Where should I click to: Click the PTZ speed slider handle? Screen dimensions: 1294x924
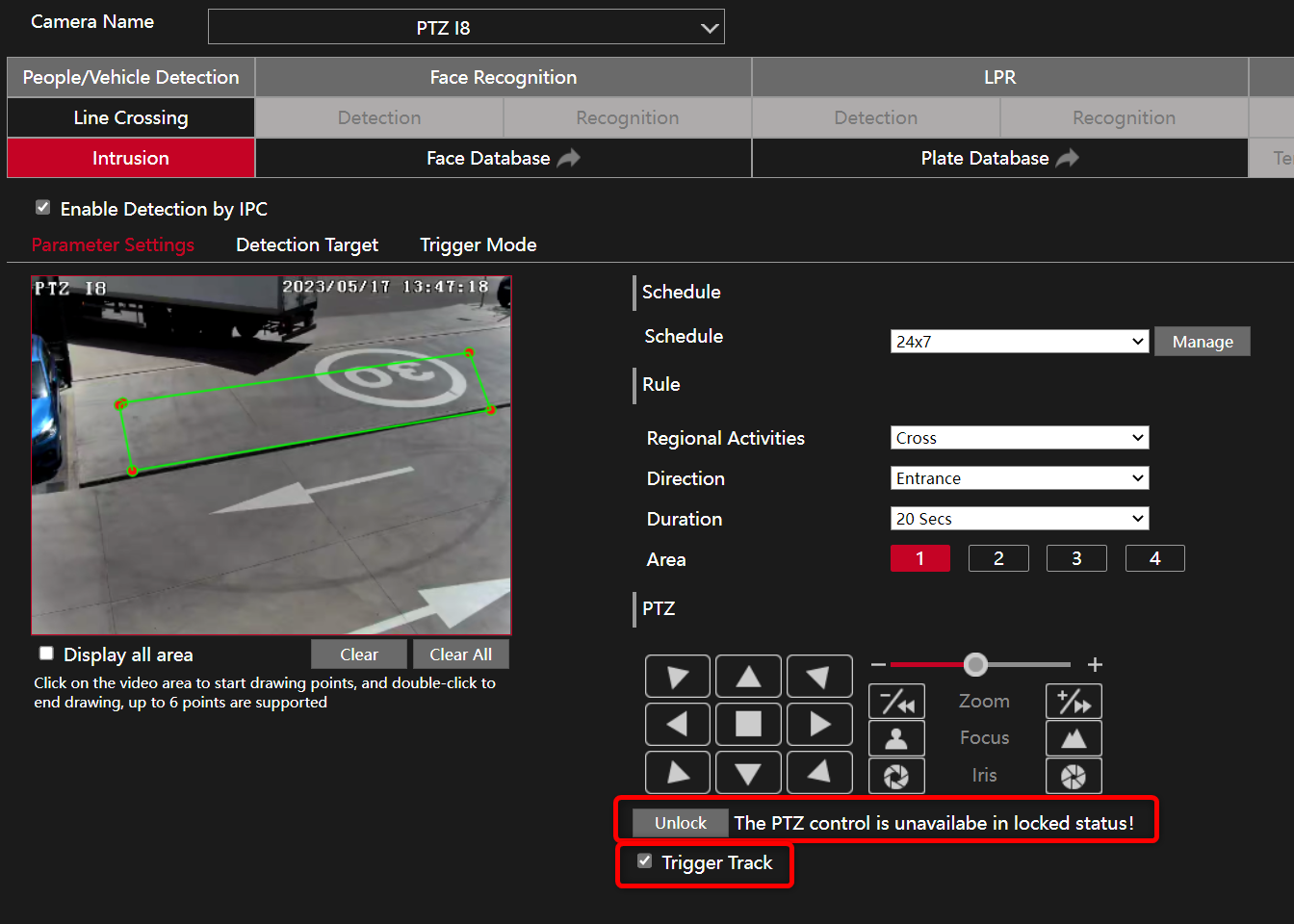coord(975,664)
